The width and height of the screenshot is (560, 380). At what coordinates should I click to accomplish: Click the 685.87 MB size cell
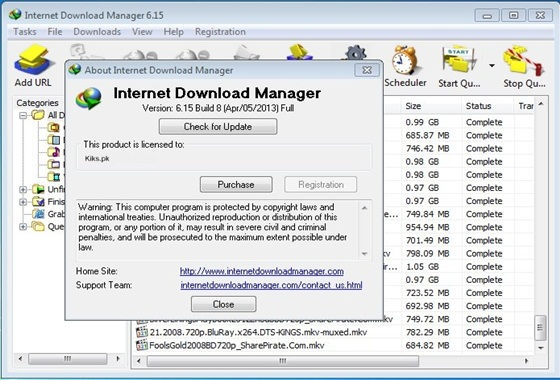click(427, 135)
